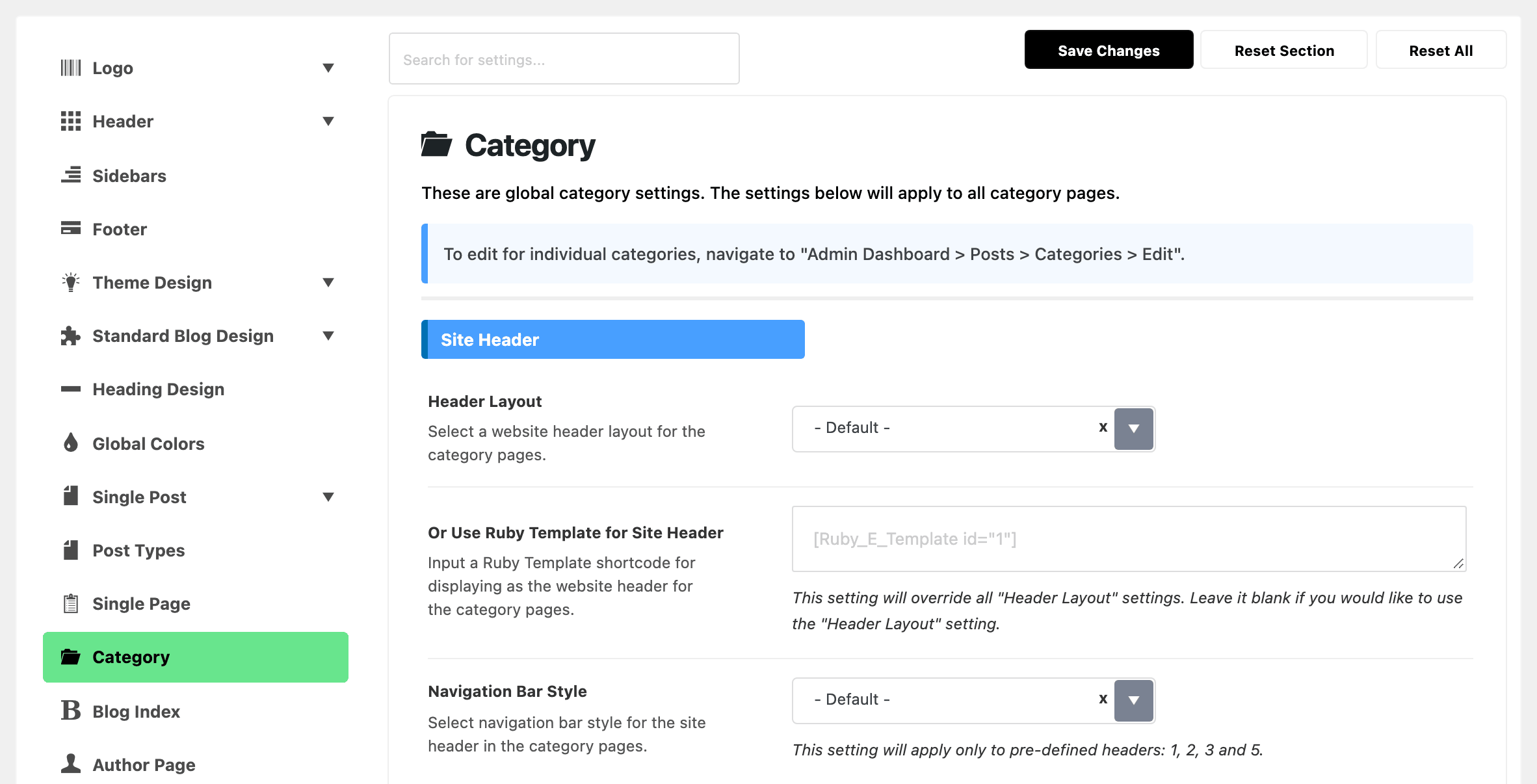Go to Theme Design settings
Image resolution: width=1537 pixels, height=784 pixels.
(x=196, y=282)
